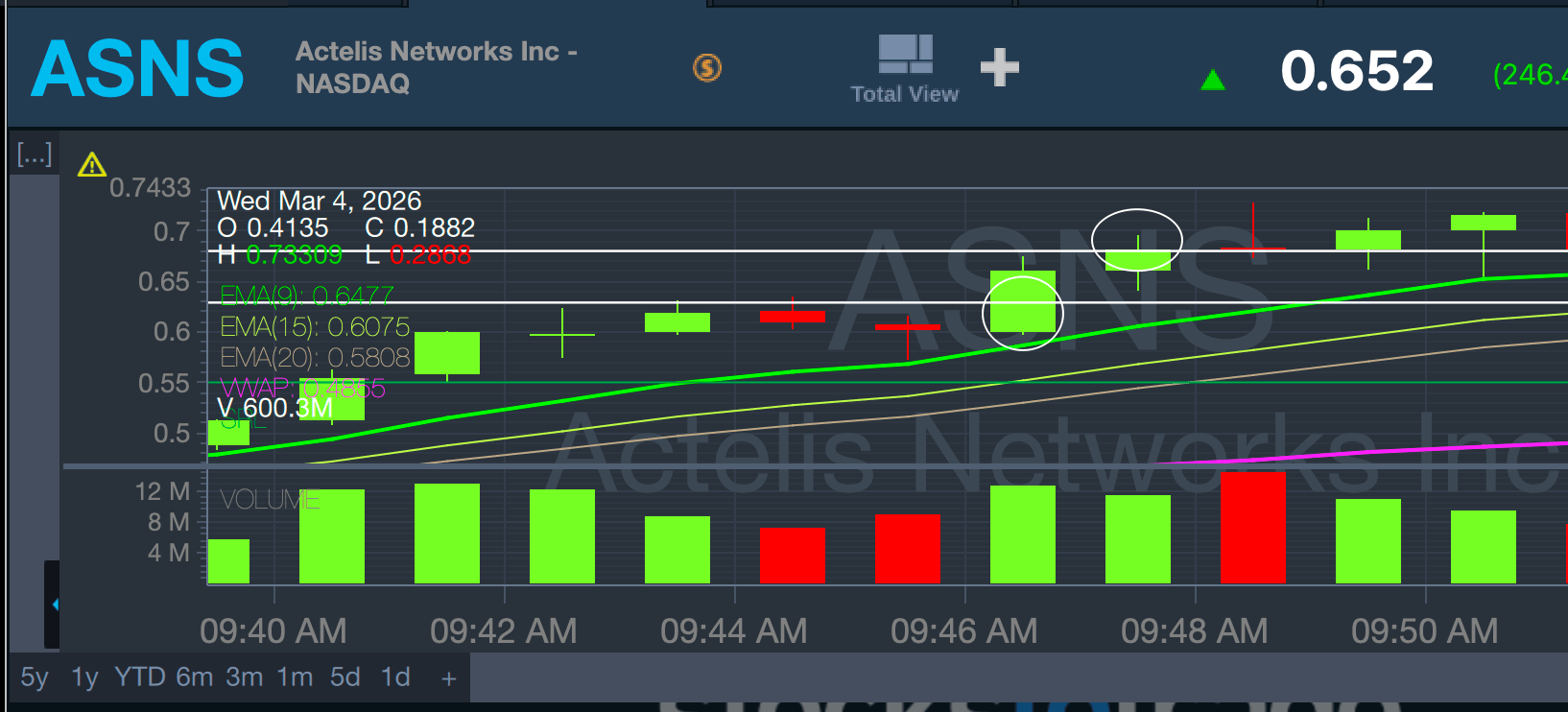Click the 09:46 AM time axis label
The image size is (1568, 712).
point(964,631)
